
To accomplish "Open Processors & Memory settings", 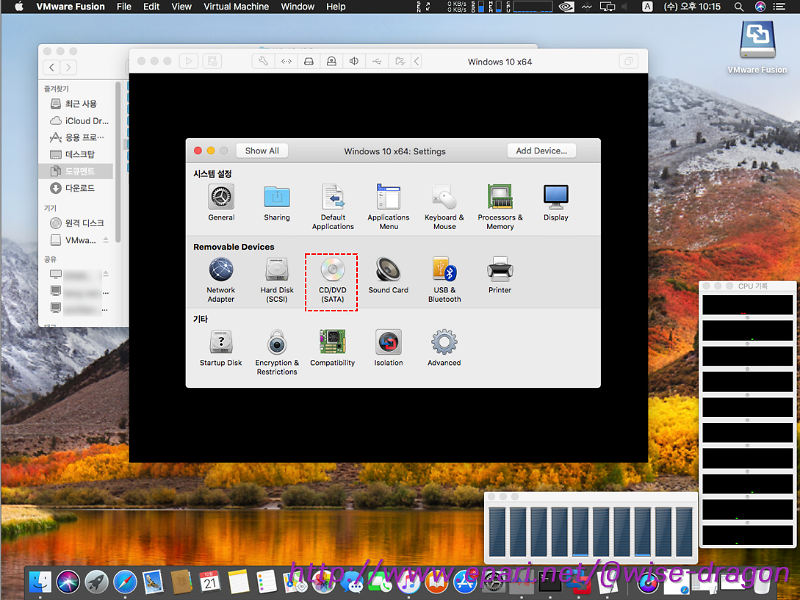I will (500, 207).
